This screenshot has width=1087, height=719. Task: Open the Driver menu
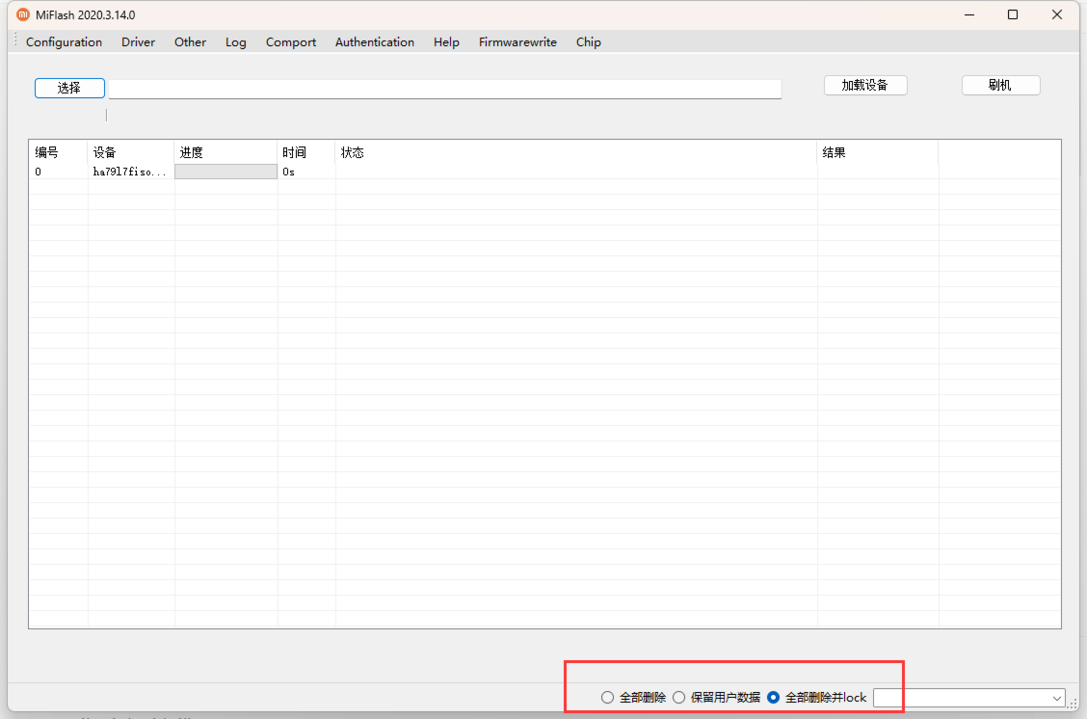[x=138, y=42]
